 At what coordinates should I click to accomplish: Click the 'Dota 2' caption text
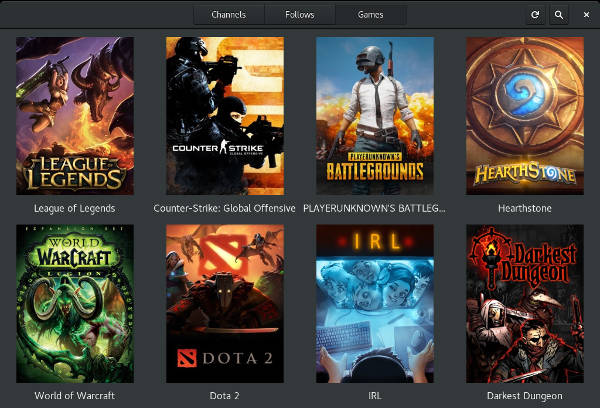click(225, 396)
